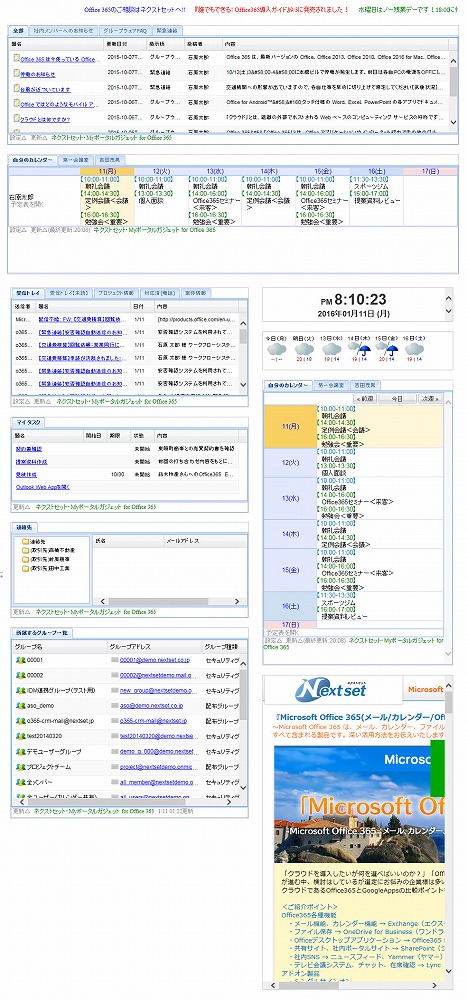Screen dimensions: 467x1000
Task: Select the マイタスク tab
Action: [x=27, y=422]
